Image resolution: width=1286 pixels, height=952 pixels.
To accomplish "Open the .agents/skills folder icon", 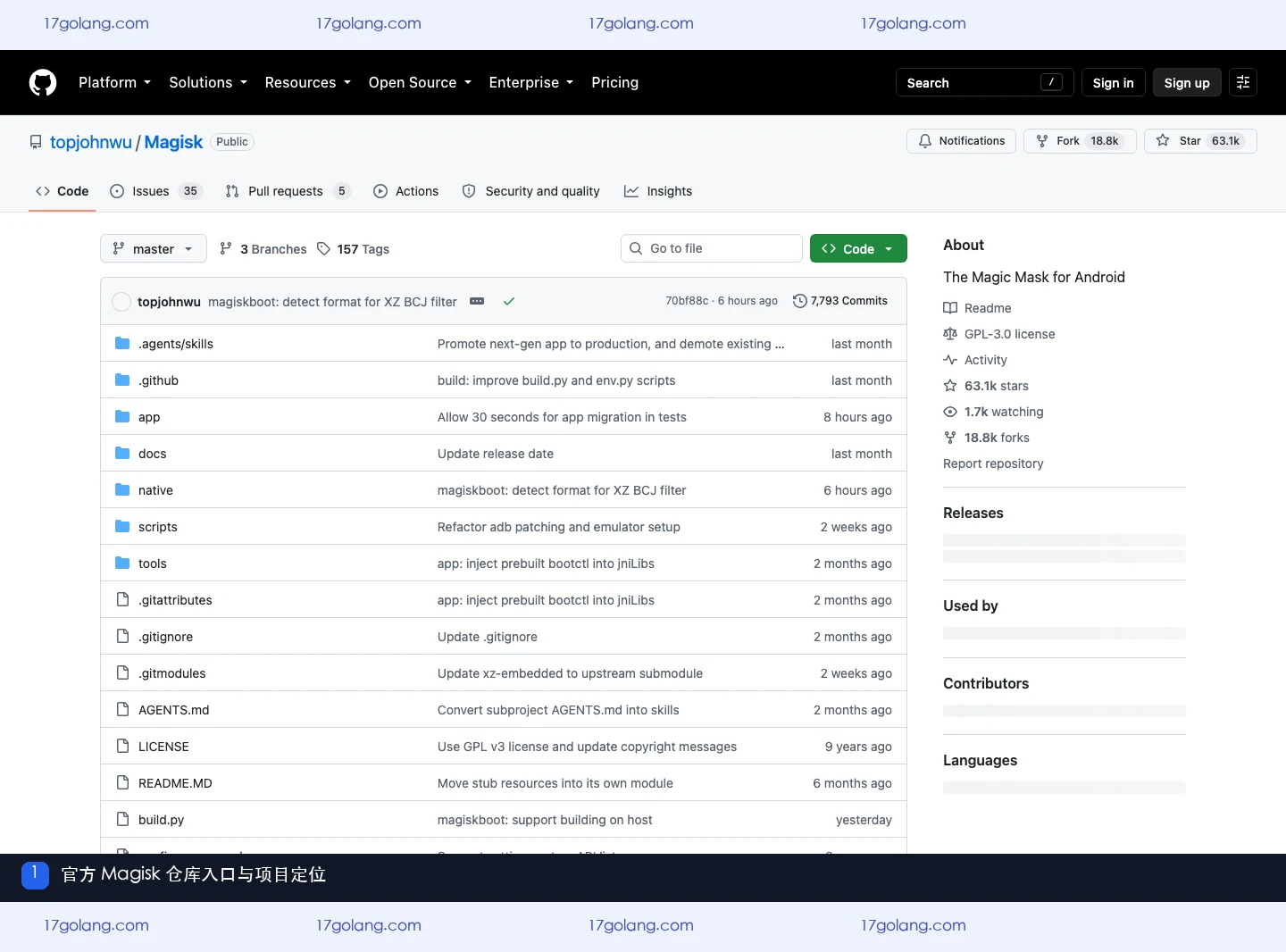I will coord(122,344).
